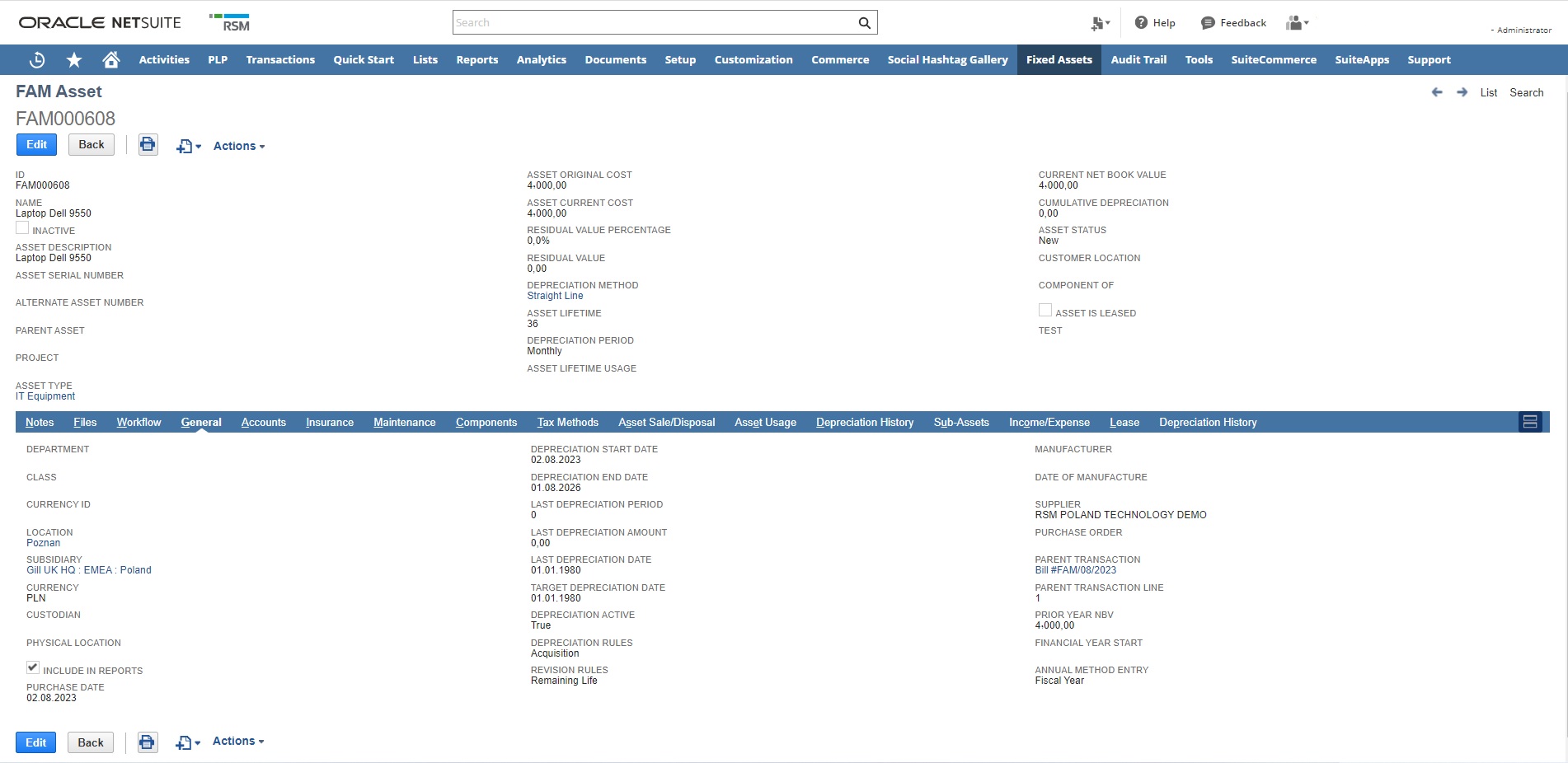The width and height of the screenshot is (1568, 763).
Task: Expand the bottom Actions dropdown
Action: click(x=238, y=741)
